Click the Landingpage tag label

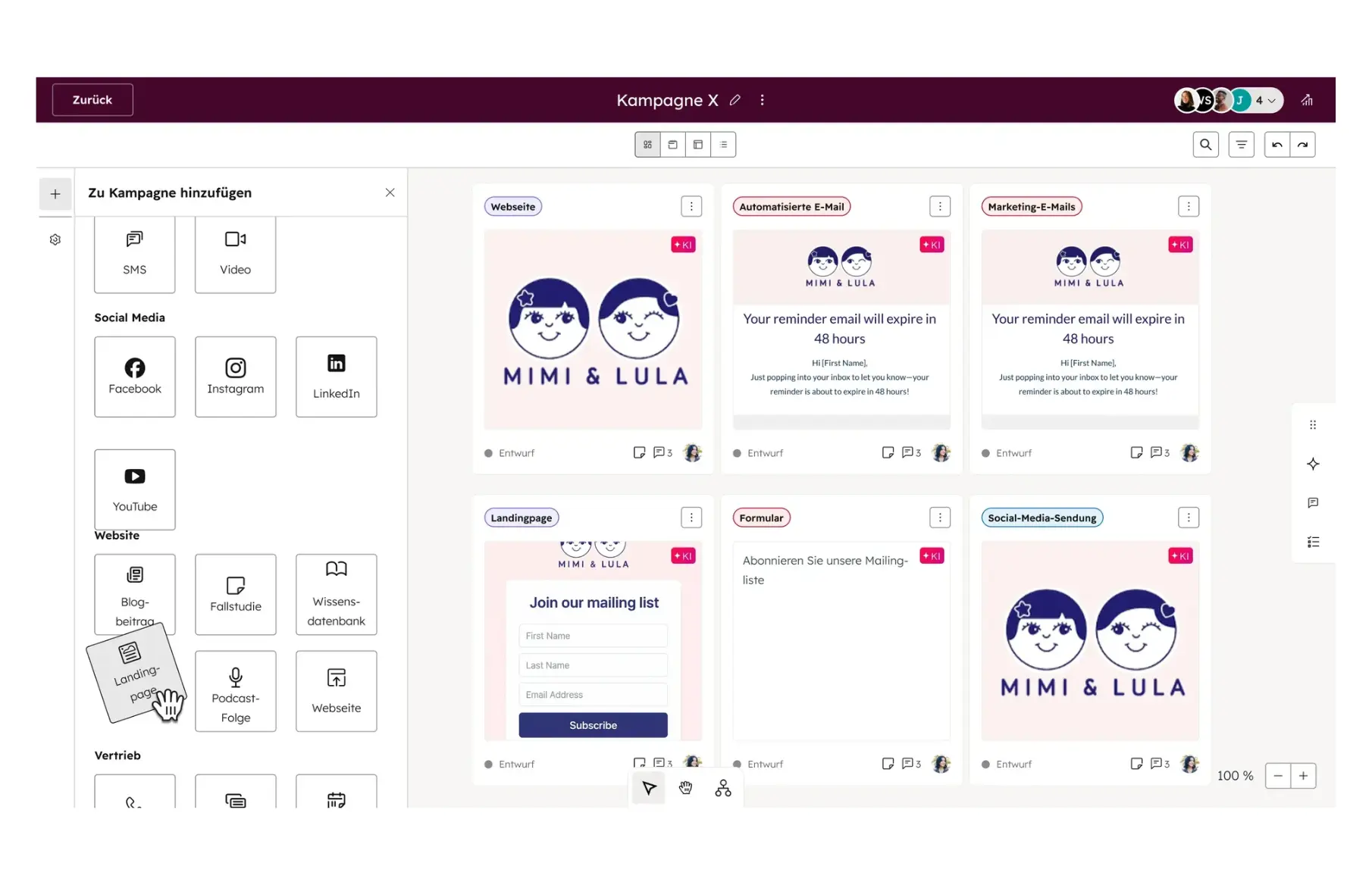click(522, 518)
